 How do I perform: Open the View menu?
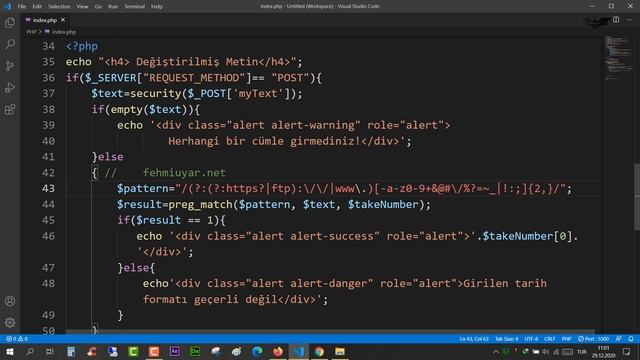point(82,6)
